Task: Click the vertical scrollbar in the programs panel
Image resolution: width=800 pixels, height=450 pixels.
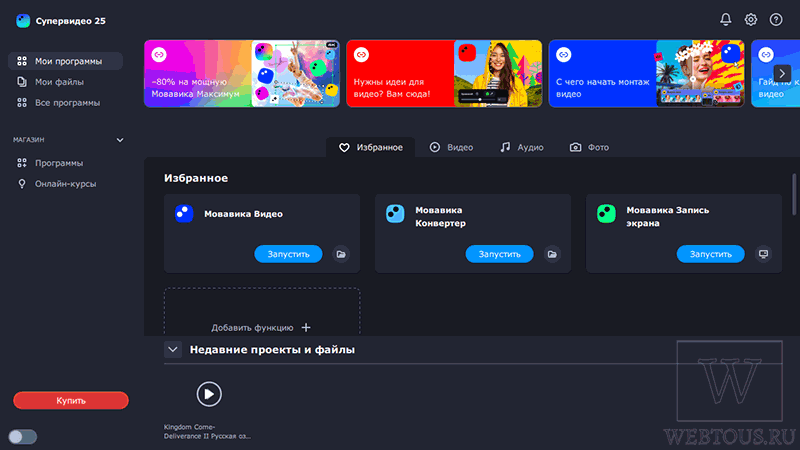Action: pyautogui.click(x=794, y=194)
